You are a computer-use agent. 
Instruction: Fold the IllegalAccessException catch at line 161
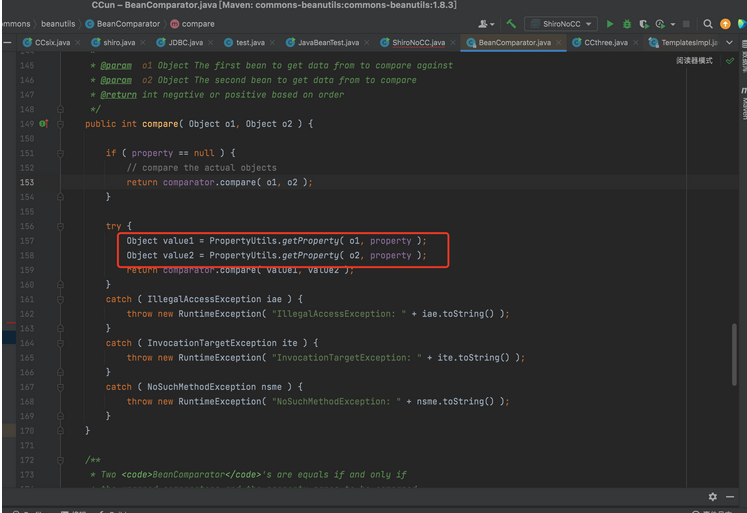click(61, 300)
